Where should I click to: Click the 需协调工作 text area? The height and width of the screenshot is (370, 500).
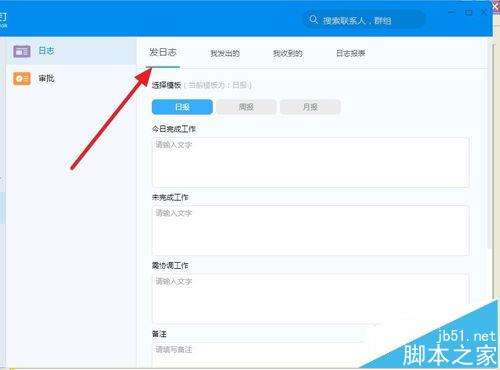pyautogui.click(x=311, y=299)
